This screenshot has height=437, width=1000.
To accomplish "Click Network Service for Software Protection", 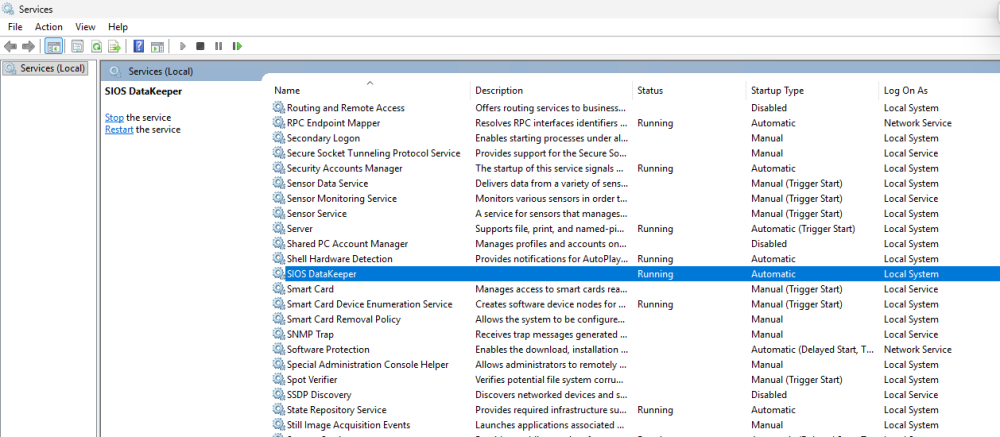I will (x=917, y=350).
